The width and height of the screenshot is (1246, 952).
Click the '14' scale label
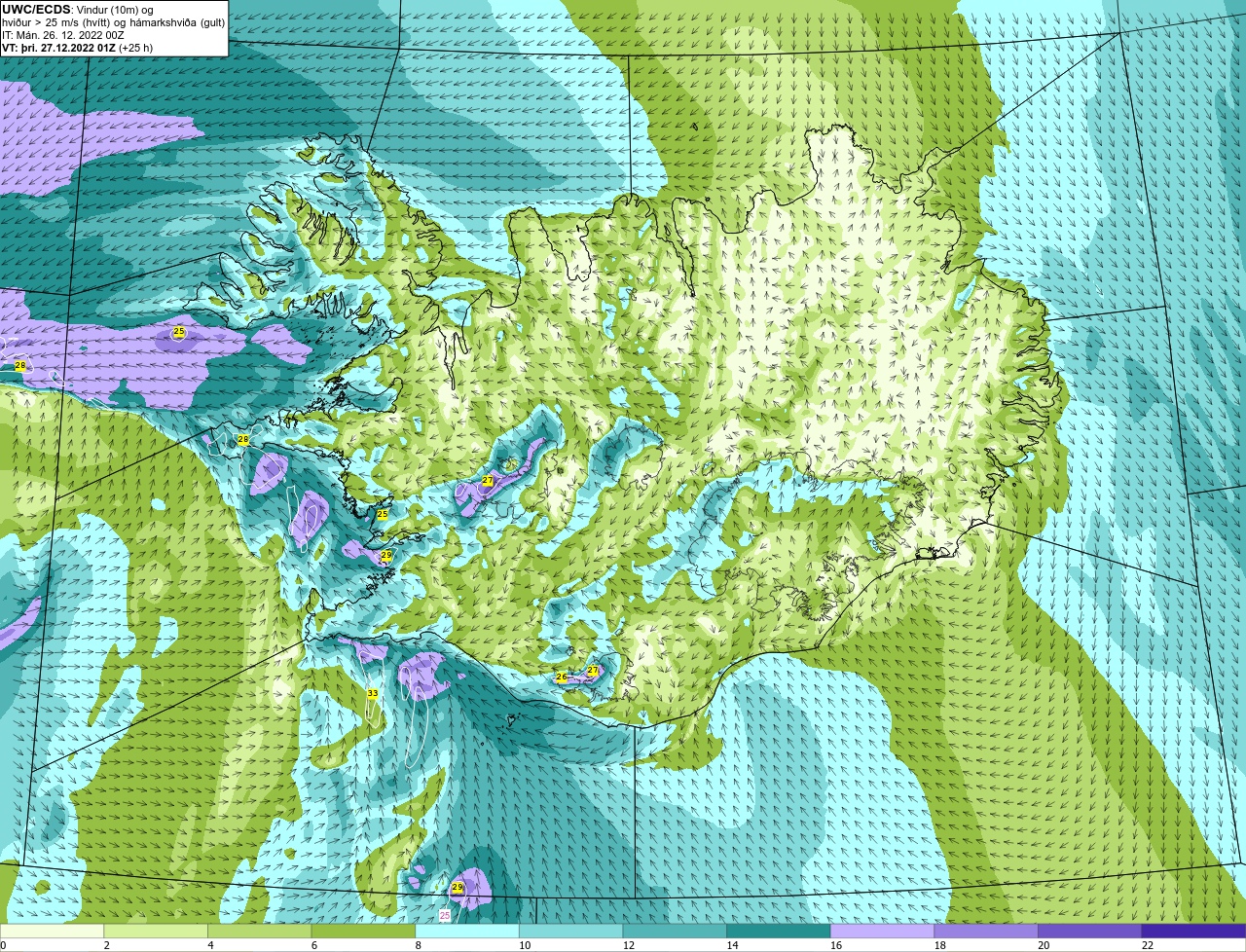(x=732, y=945)
